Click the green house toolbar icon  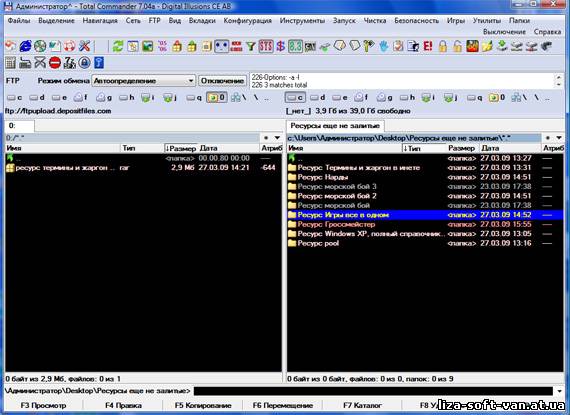(x=192, y=47)
